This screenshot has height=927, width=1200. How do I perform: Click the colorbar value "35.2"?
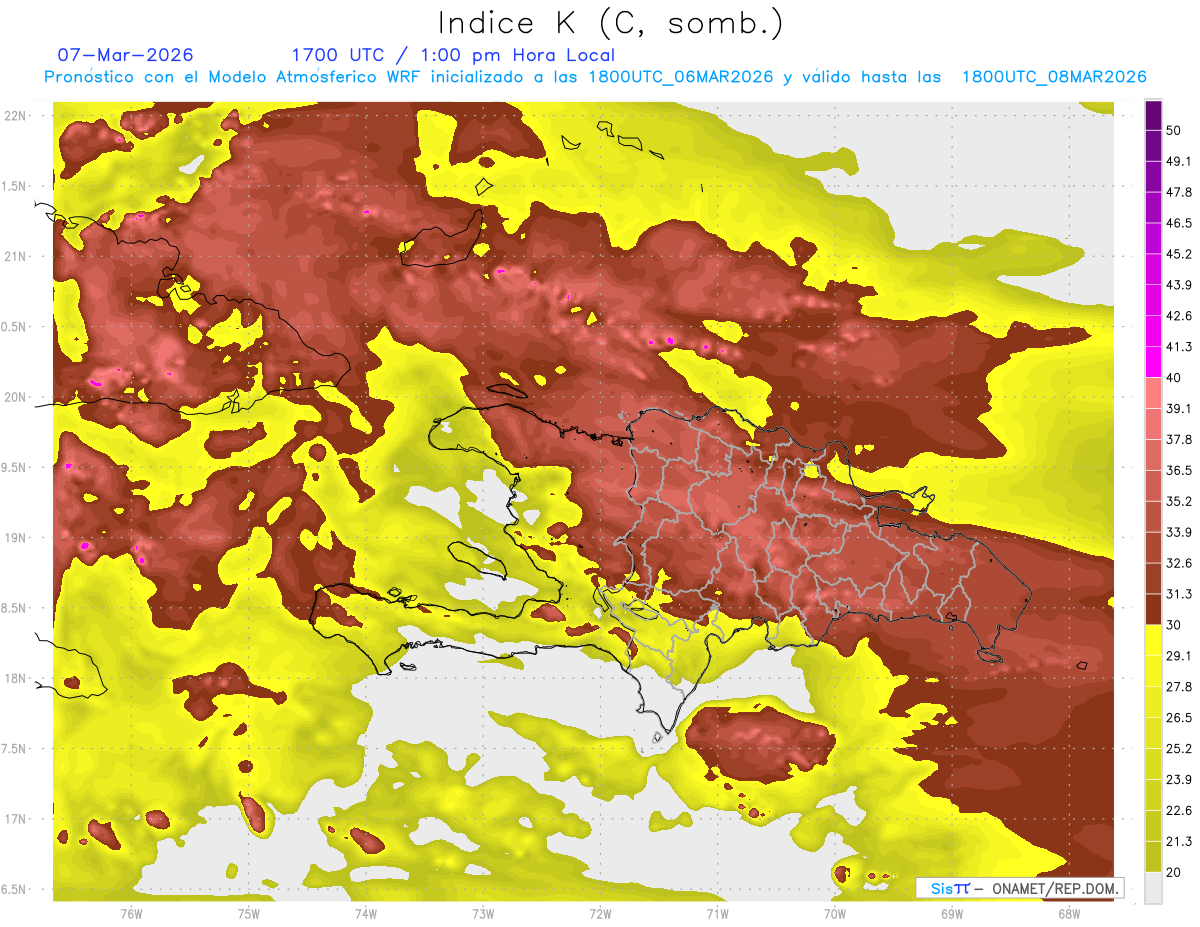(x=1179, y=501)
